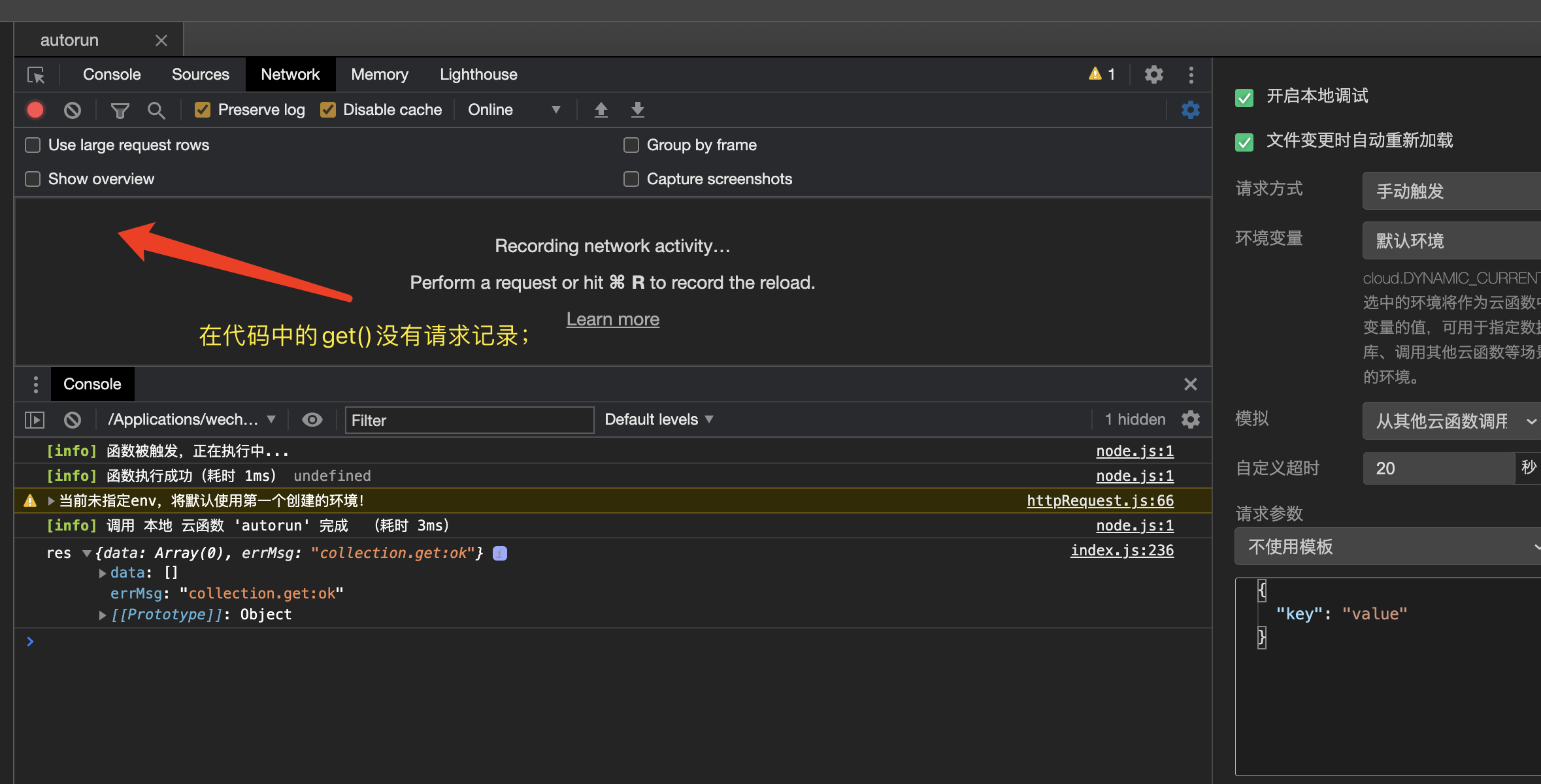The height and width of the screenshot is (784, 1541).
Task: Toggle the network filter funnel icon
Action: 120,110
